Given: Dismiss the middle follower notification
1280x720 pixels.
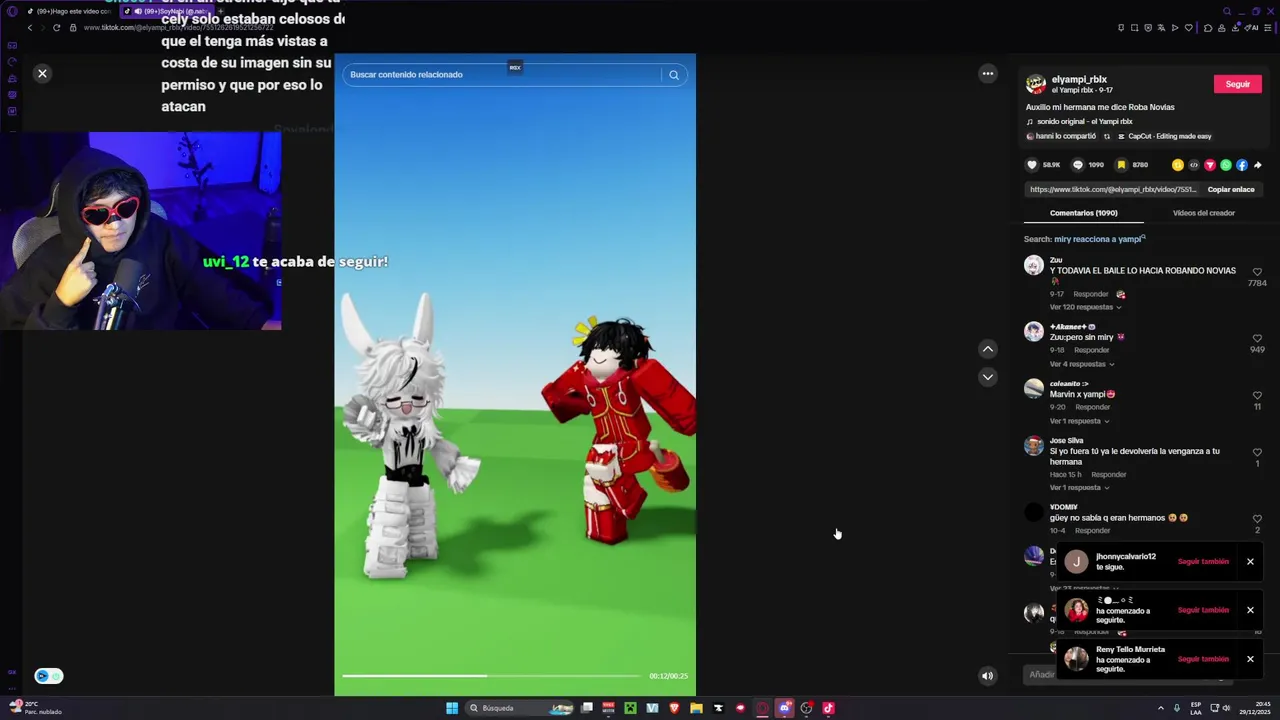Looking at the screenshot, I should click(1250, 610).
